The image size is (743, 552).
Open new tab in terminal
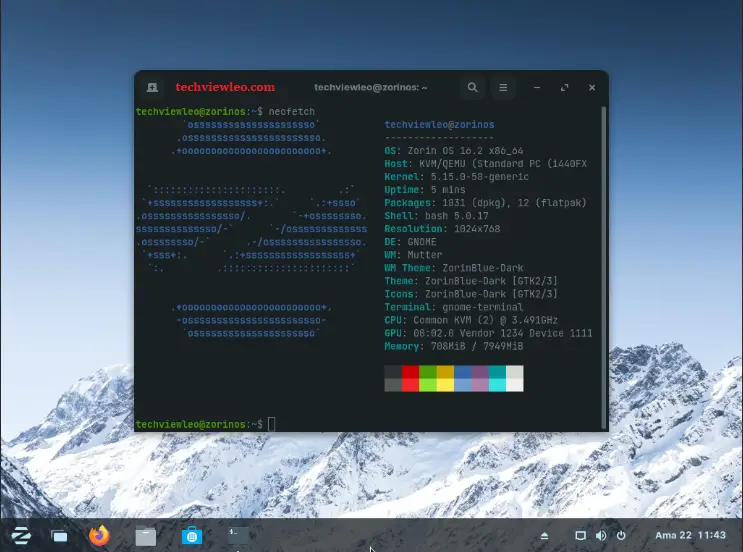152,88
